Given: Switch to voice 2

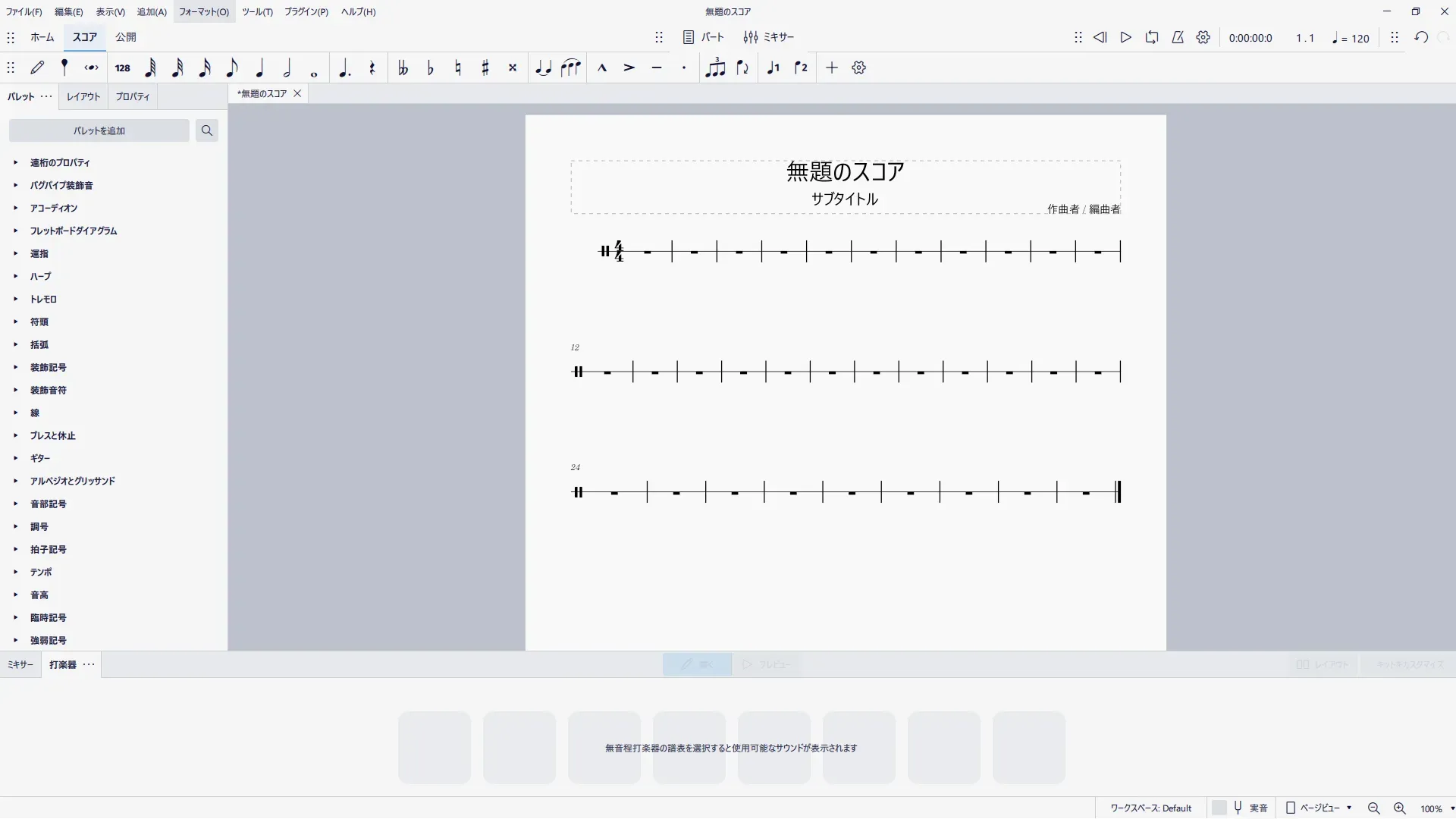Looking at the screenshot, I should coord(801,67).
